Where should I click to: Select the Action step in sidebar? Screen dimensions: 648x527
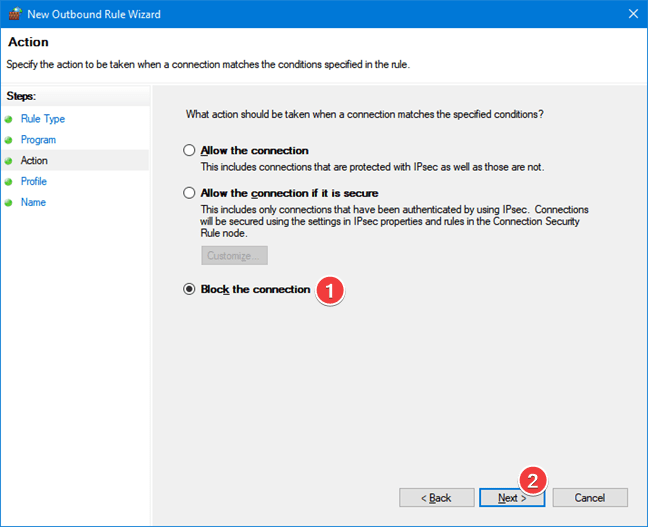pos(34,160)
